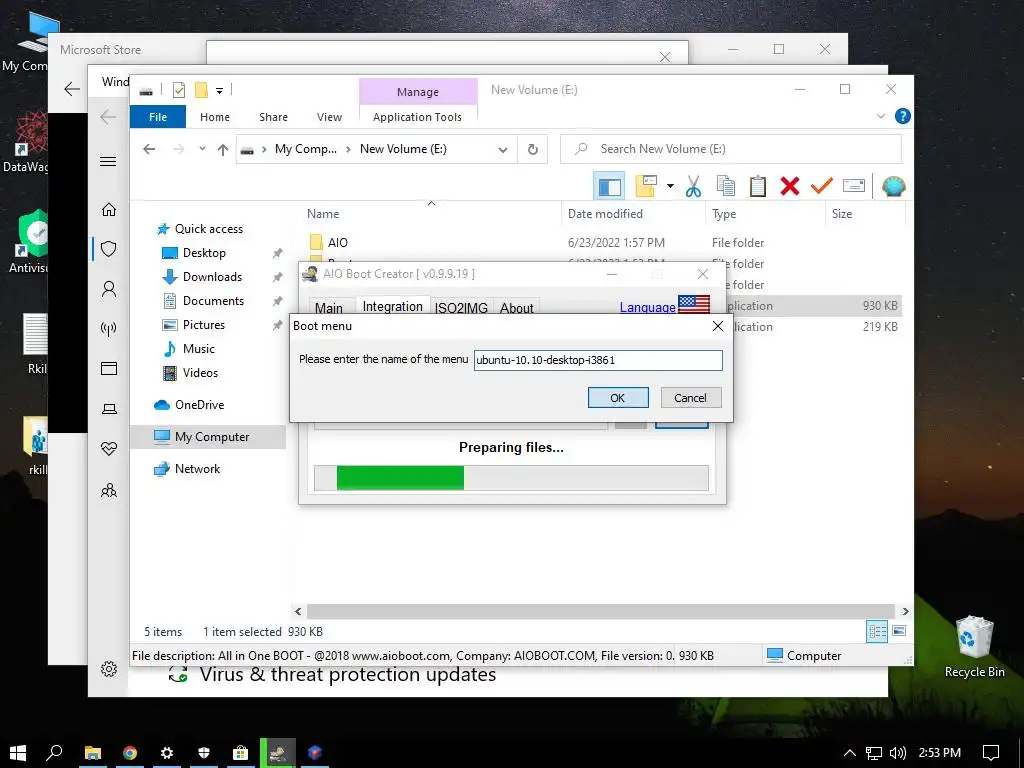This screenshot has height=768, width=1024.
Task: Select the AIO folder
Action: 338,242
